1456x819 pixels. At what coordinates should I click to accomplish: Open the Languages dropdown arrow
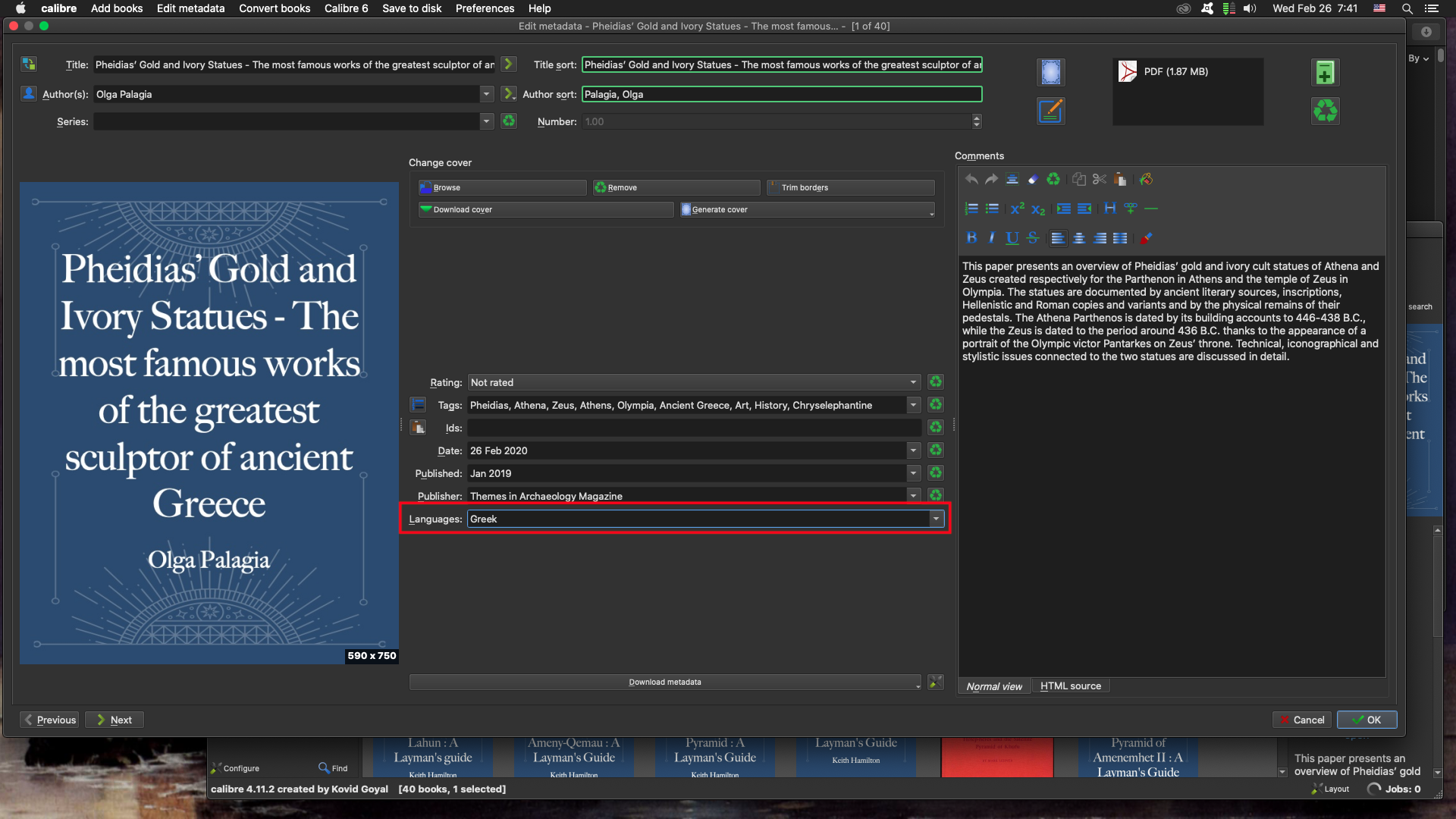[937, 519]
